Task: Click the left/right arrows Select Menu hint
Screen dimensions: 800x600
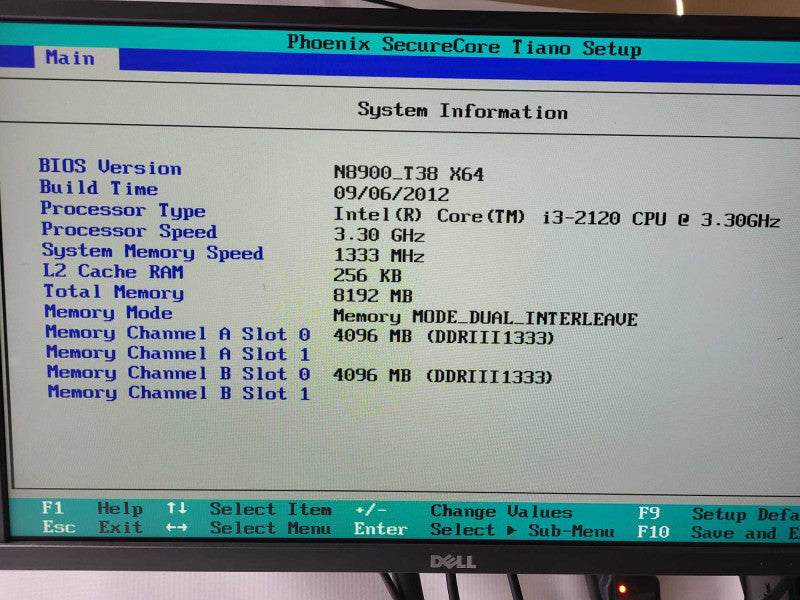Action: 248,528
